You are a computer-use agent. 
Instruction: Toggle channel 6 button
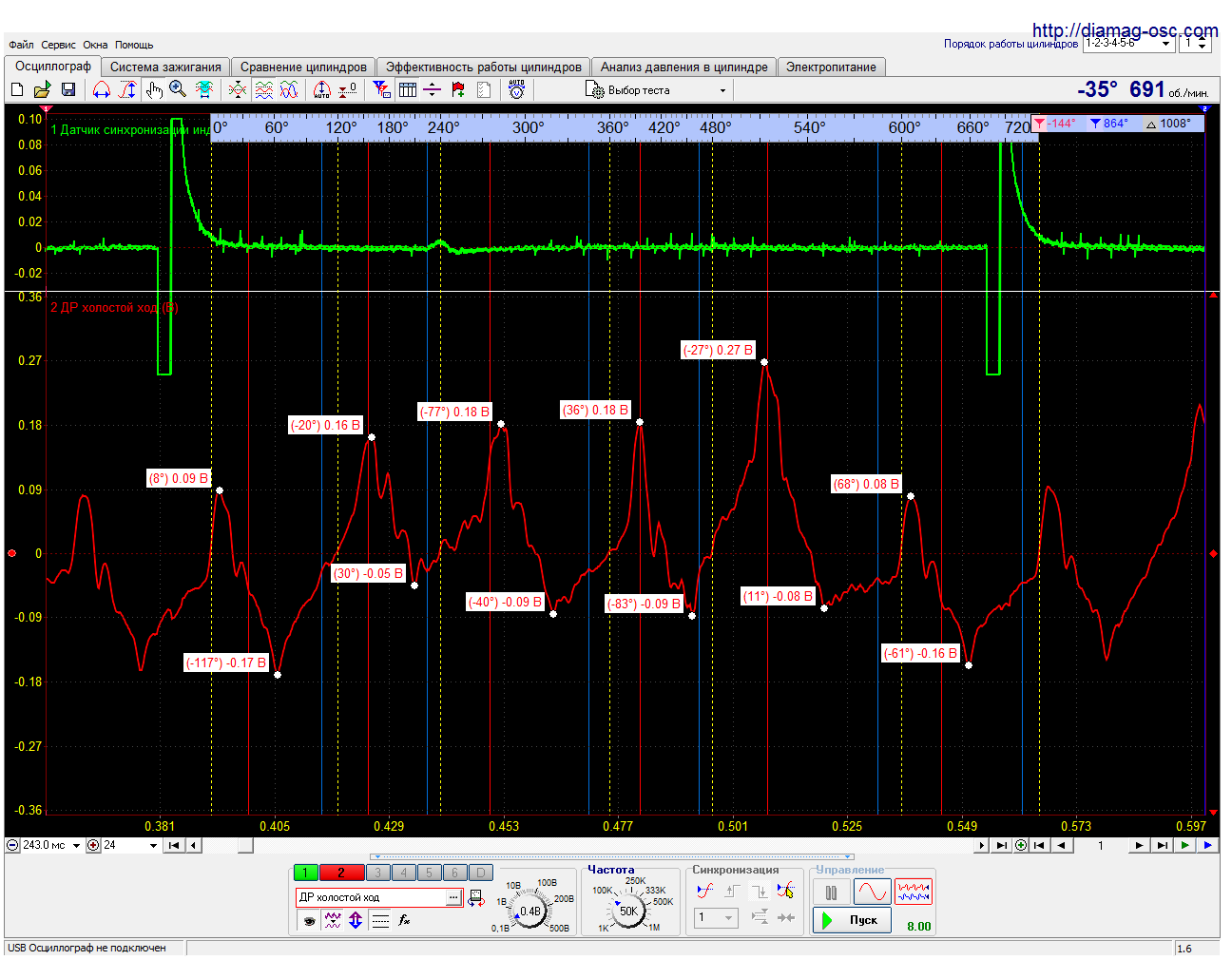click(x=455, y=873)
